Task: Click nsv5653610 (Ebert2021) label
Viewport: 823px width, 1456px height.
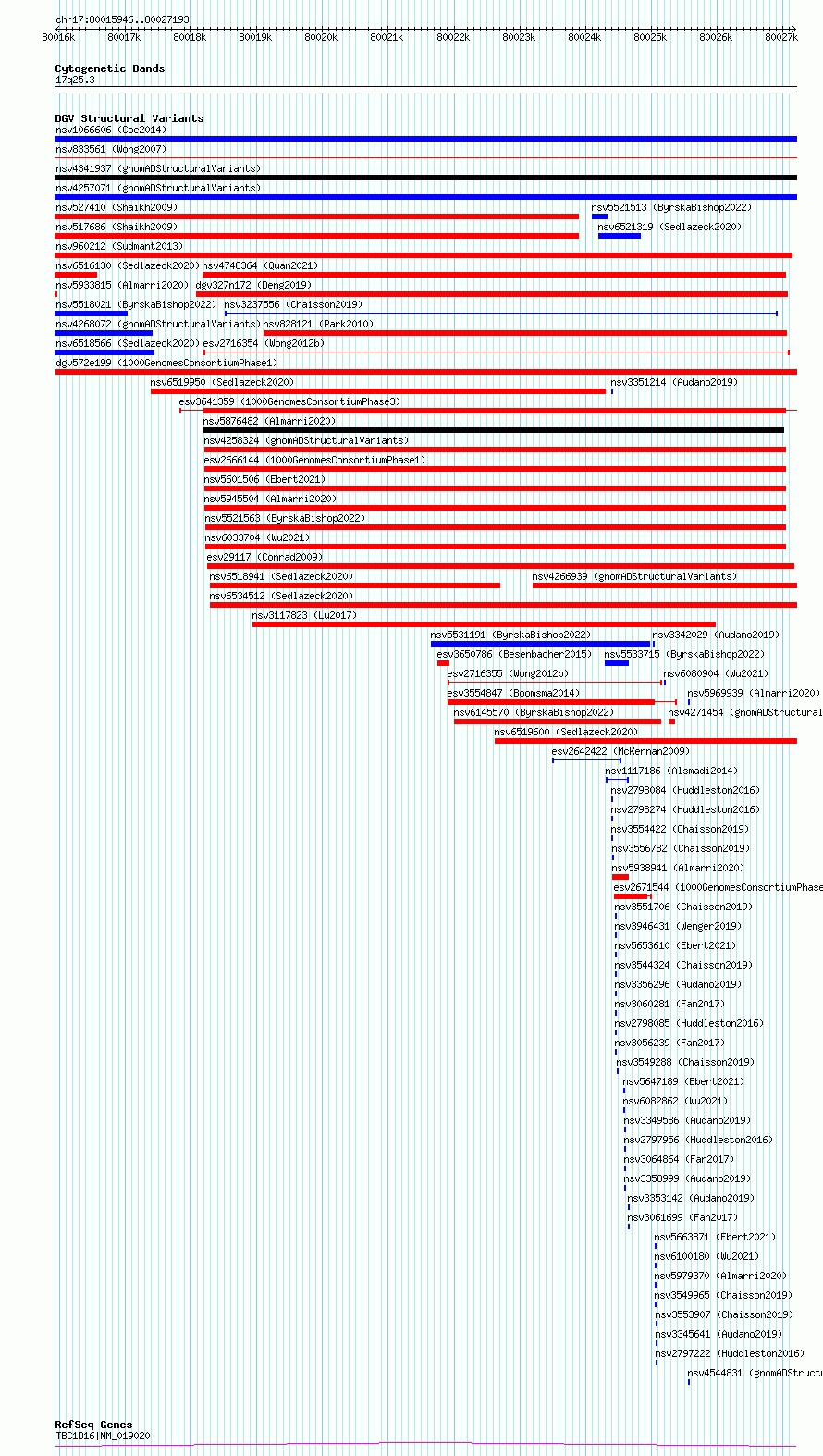Action: pyautogui.click(x=675, y=945)
